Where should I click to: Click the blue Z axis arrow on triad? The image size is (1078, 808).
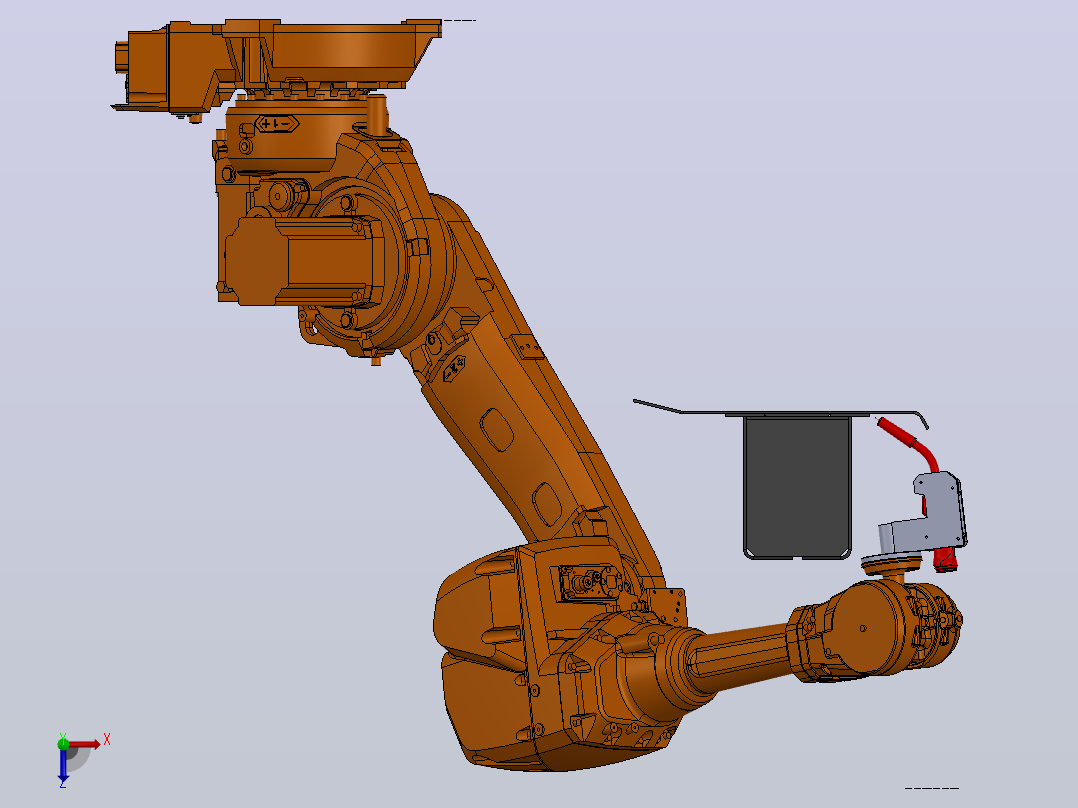(x=63, y=765)
